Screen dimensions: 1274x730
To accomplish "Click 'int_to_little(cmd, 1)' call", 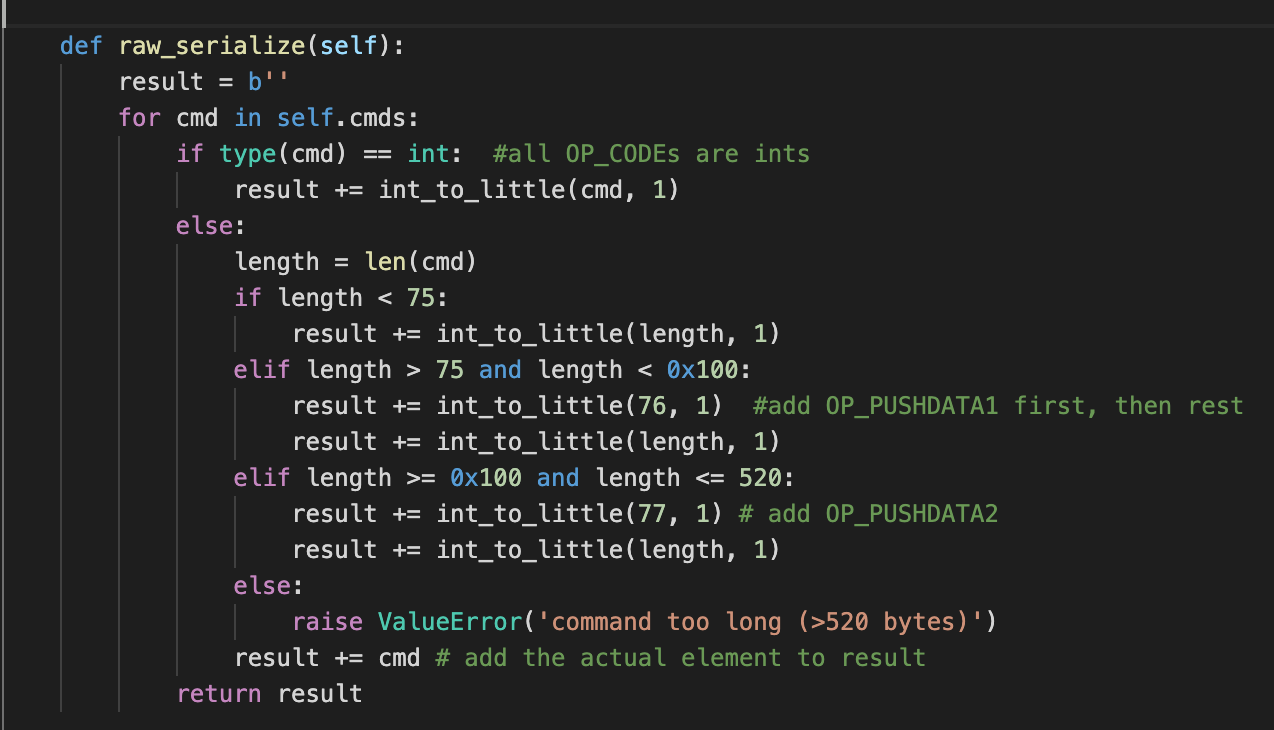I will [529, 190].
